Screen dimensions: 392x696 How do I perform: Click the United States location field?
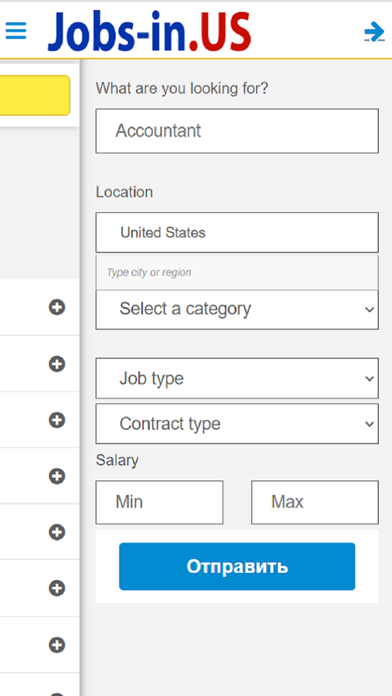237,233
